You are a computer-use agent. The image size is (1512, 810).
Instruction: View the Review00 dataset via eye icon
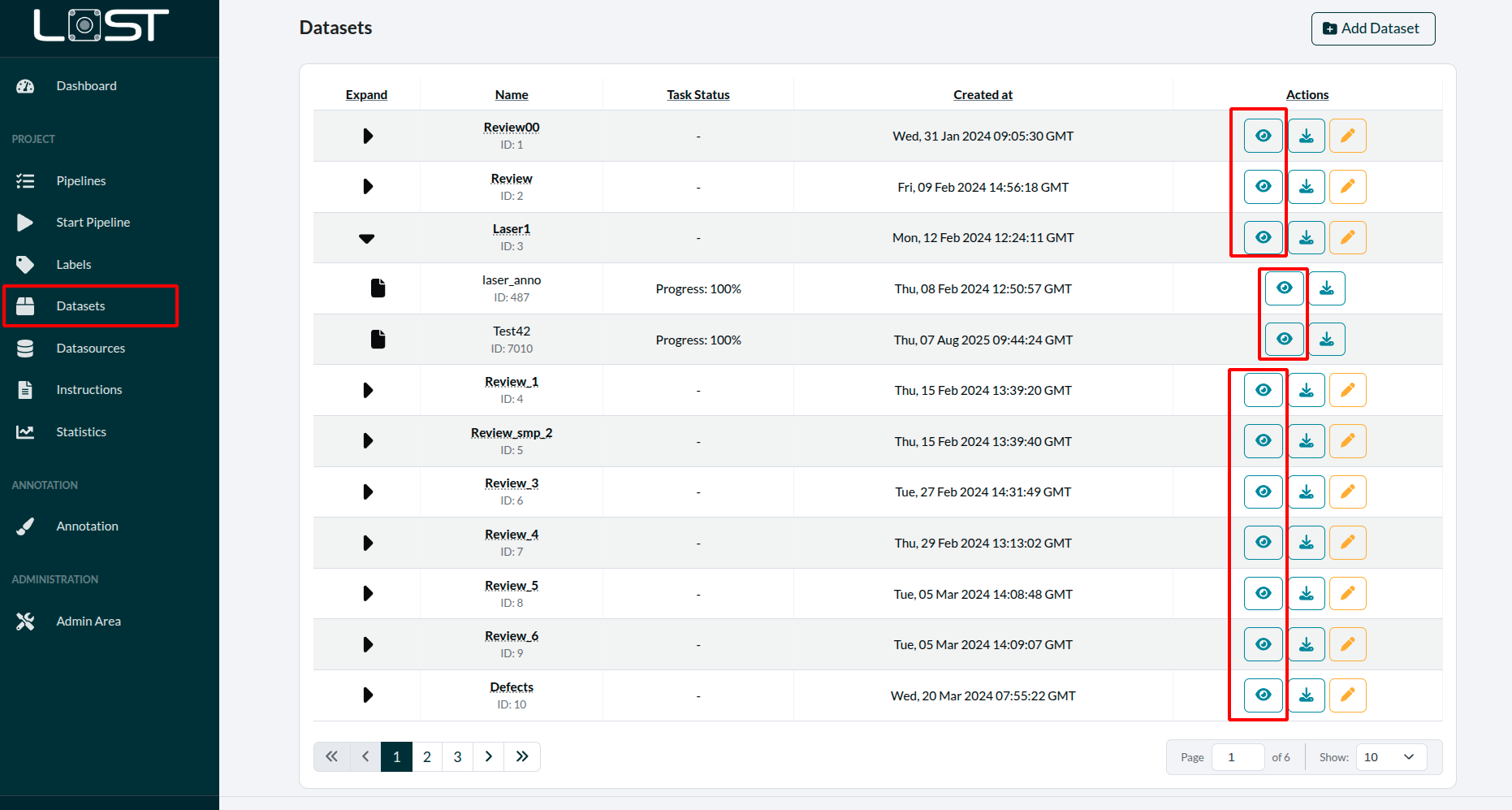pos(1263,136)
